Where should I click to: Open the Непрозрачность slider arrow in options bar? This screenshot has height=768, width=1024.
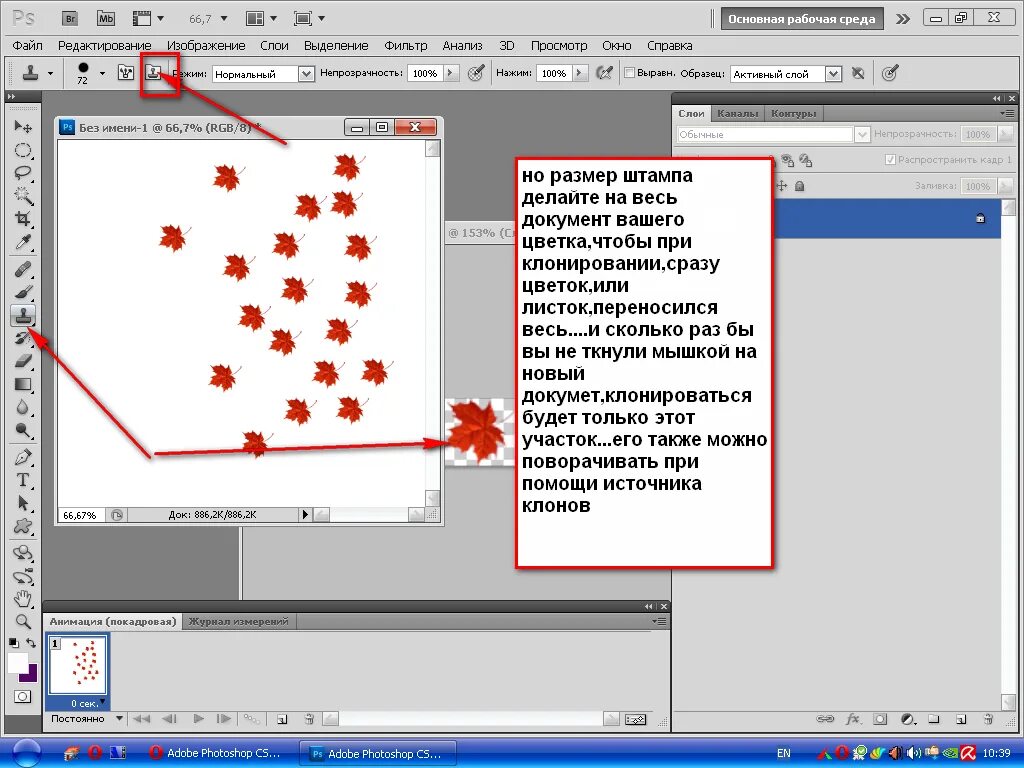[451, 73]
